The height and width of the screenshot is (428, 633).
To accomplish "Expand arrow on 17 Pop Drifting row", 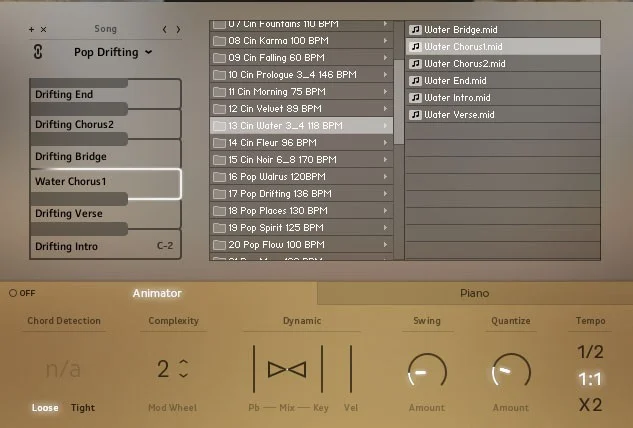I will coord(386,193).
